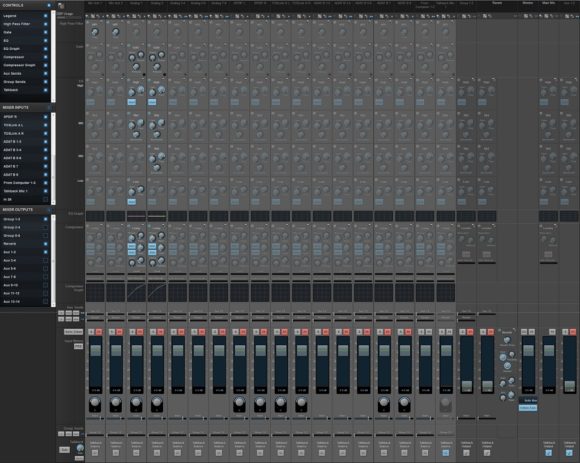Viewport: 580px width, 463px height.
Task: Toggle From Computer 1-2 input visibility
Action: pos(45,183)
